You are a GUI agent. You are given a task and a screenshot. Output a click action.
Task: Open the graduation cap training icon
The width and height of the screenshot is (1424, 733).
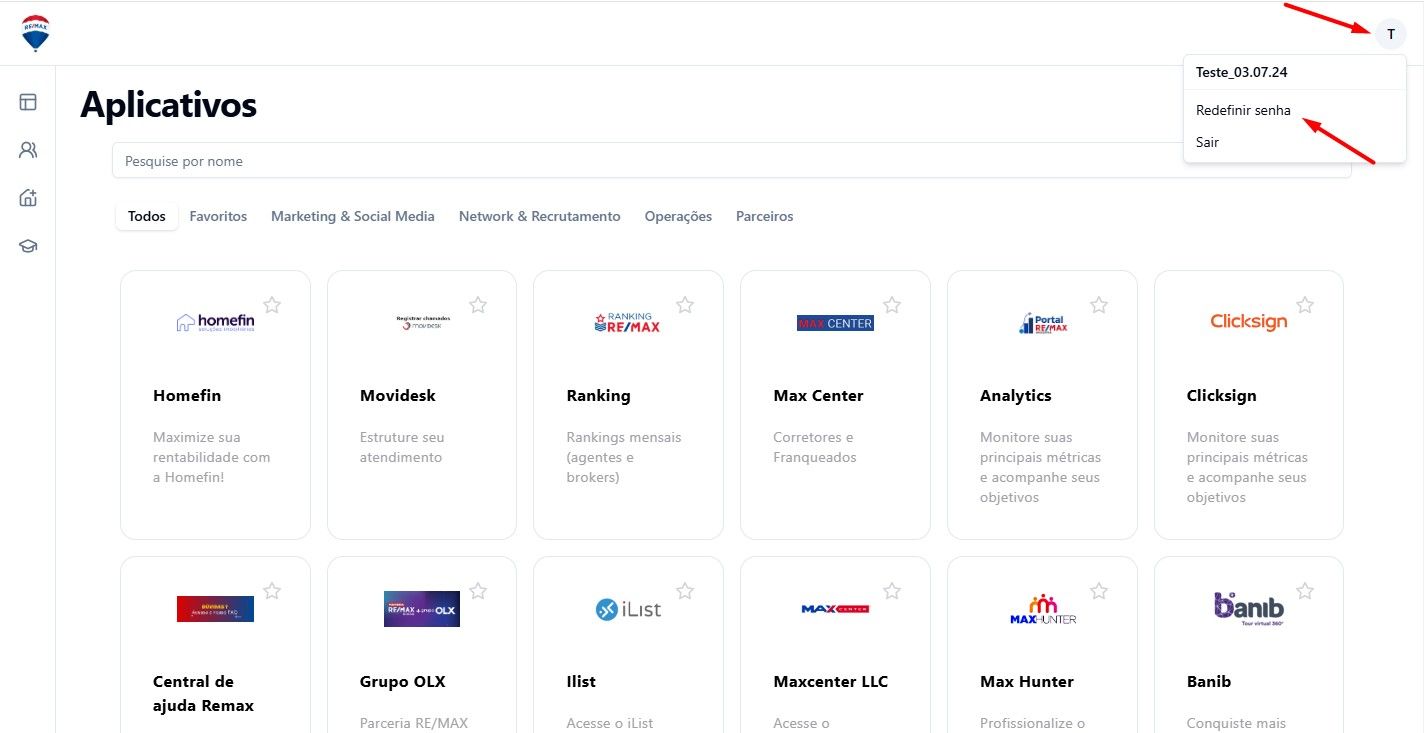tap(28, 246)
